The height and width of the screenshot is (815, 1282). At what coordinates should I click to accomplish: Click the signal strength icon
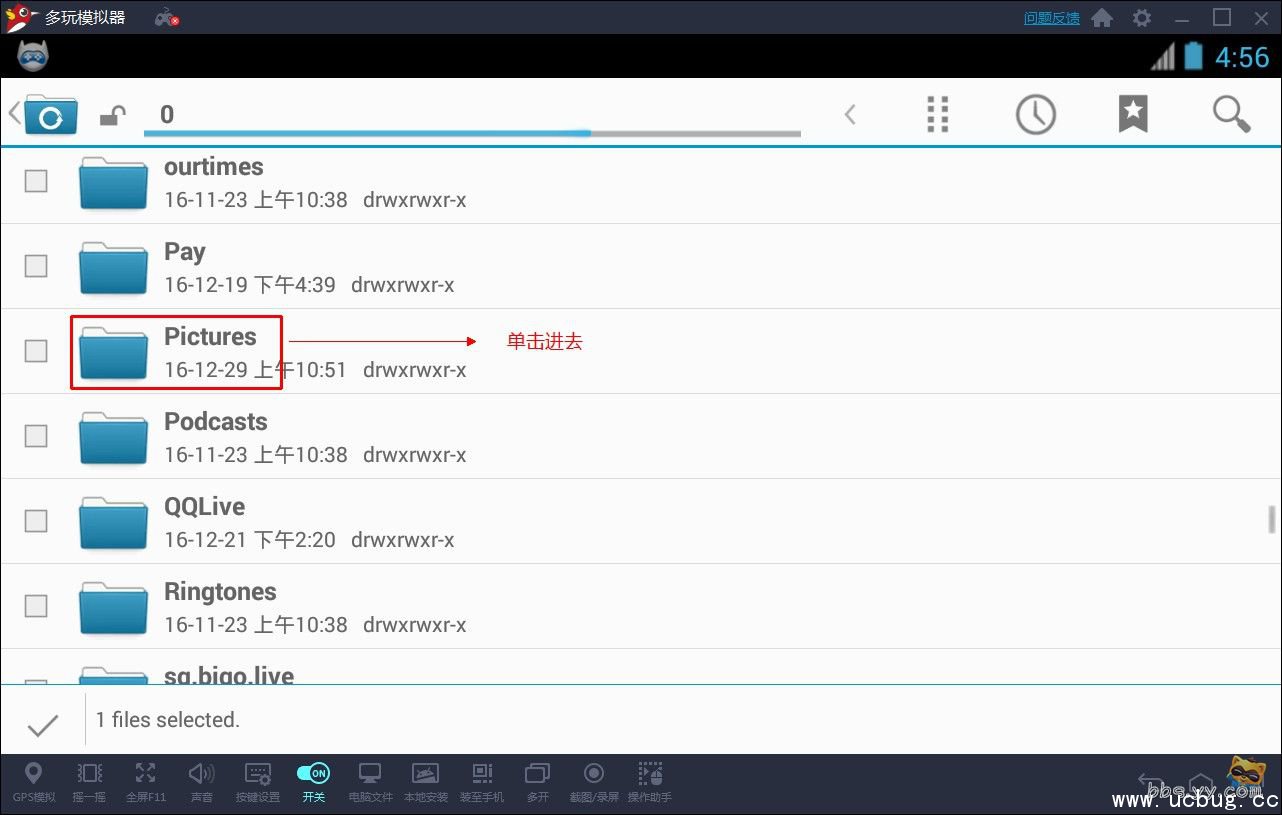point(1162,57)
